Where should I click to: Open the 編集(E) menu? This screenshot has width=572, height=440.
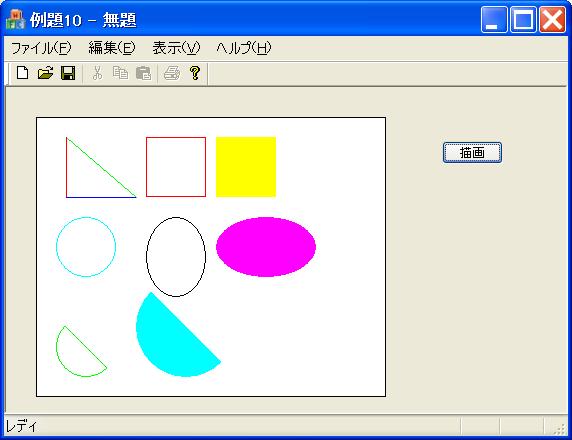tap(112, 48)
